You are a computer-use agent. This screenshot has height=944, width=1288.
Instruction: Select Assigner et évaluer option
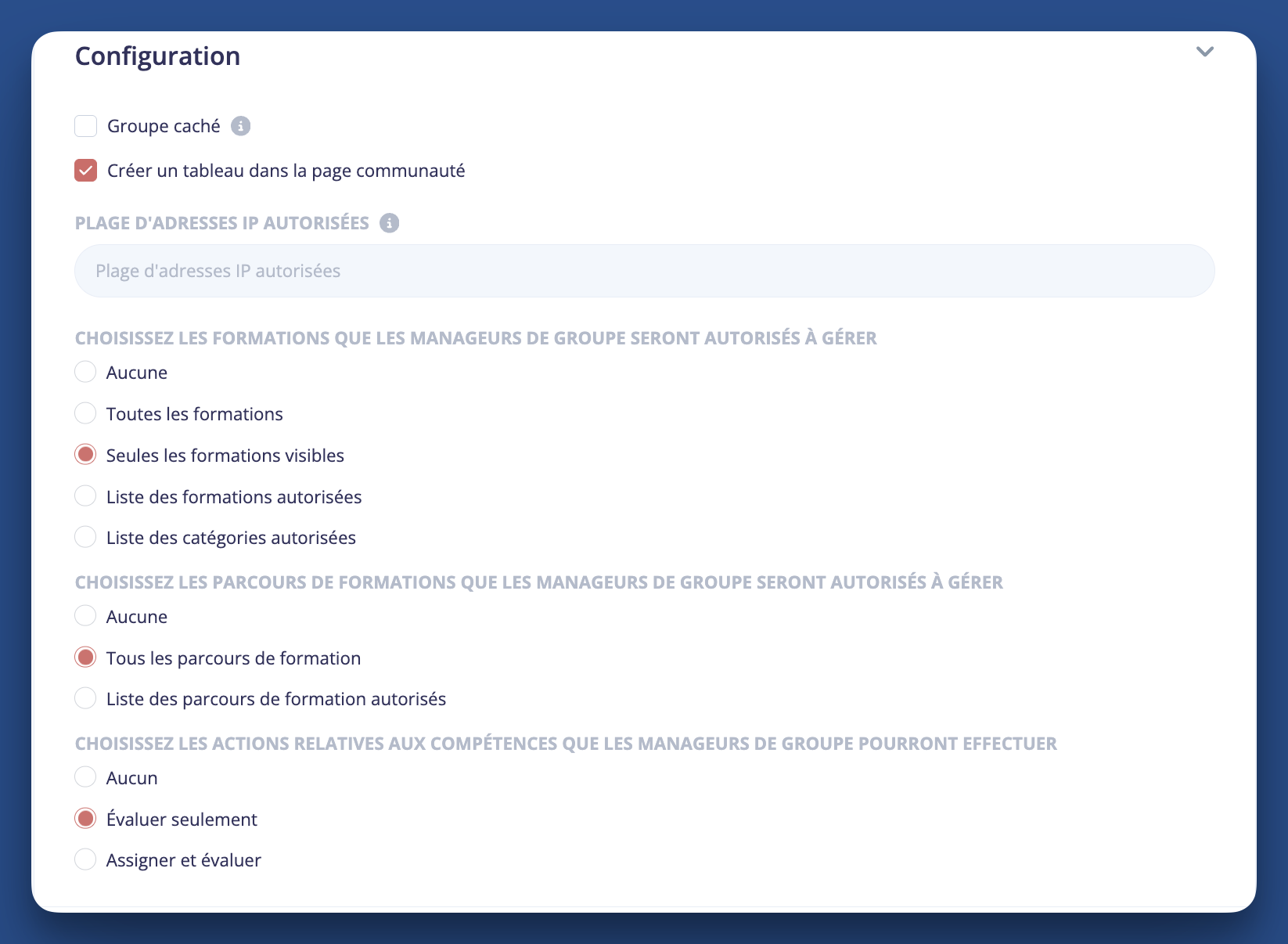point(85,859)
